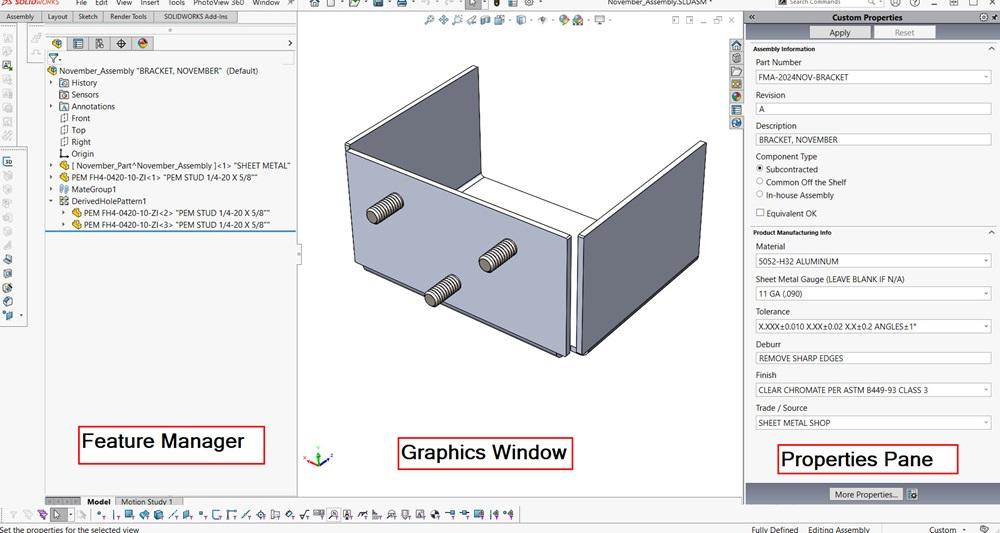
Task: Open the Sketch command tab
Action: (x=88, y=16)
